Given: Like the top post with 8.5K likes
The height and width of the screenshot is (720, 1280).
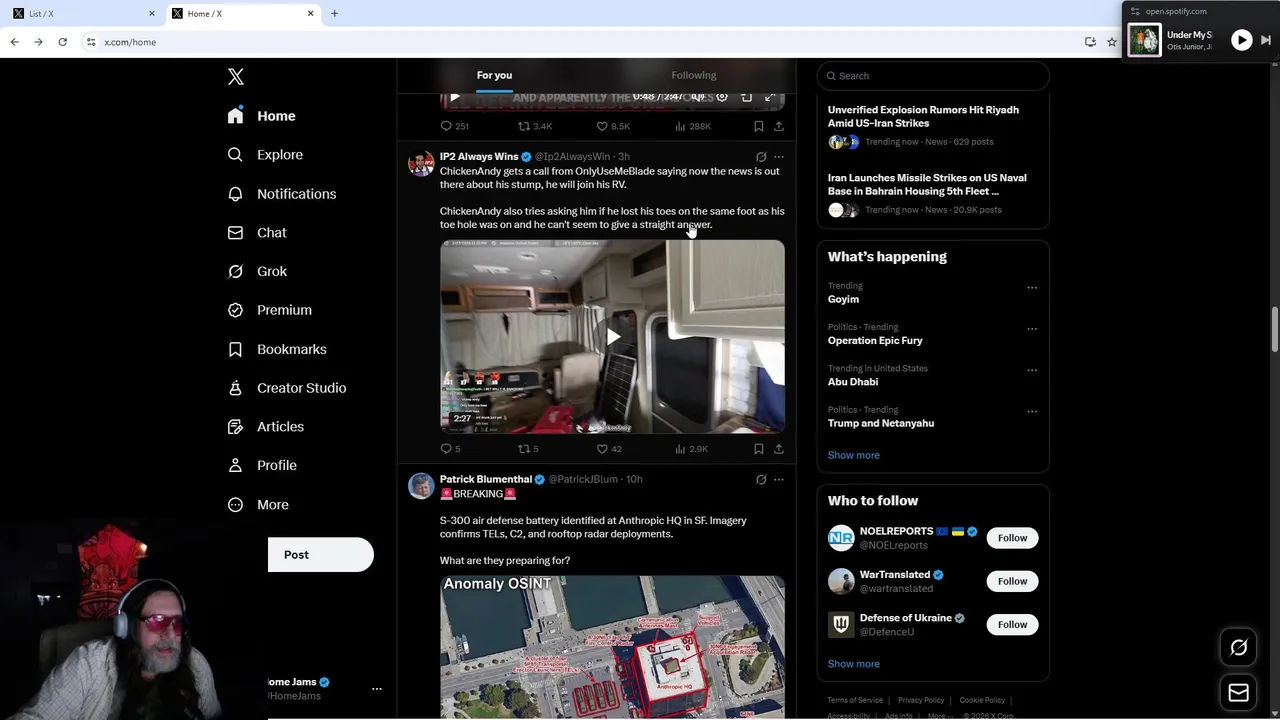Looking at the screenshot, I should [613, 126].
